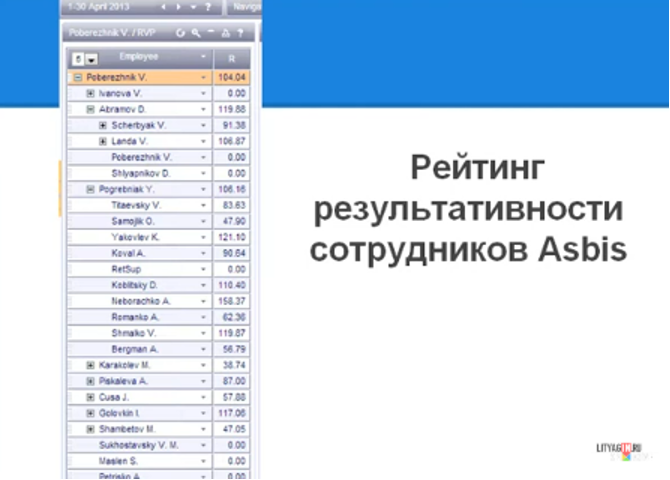Click the 104.04 rating cell
This screenshot has width=670, height=480.
[x=232, y=77]
